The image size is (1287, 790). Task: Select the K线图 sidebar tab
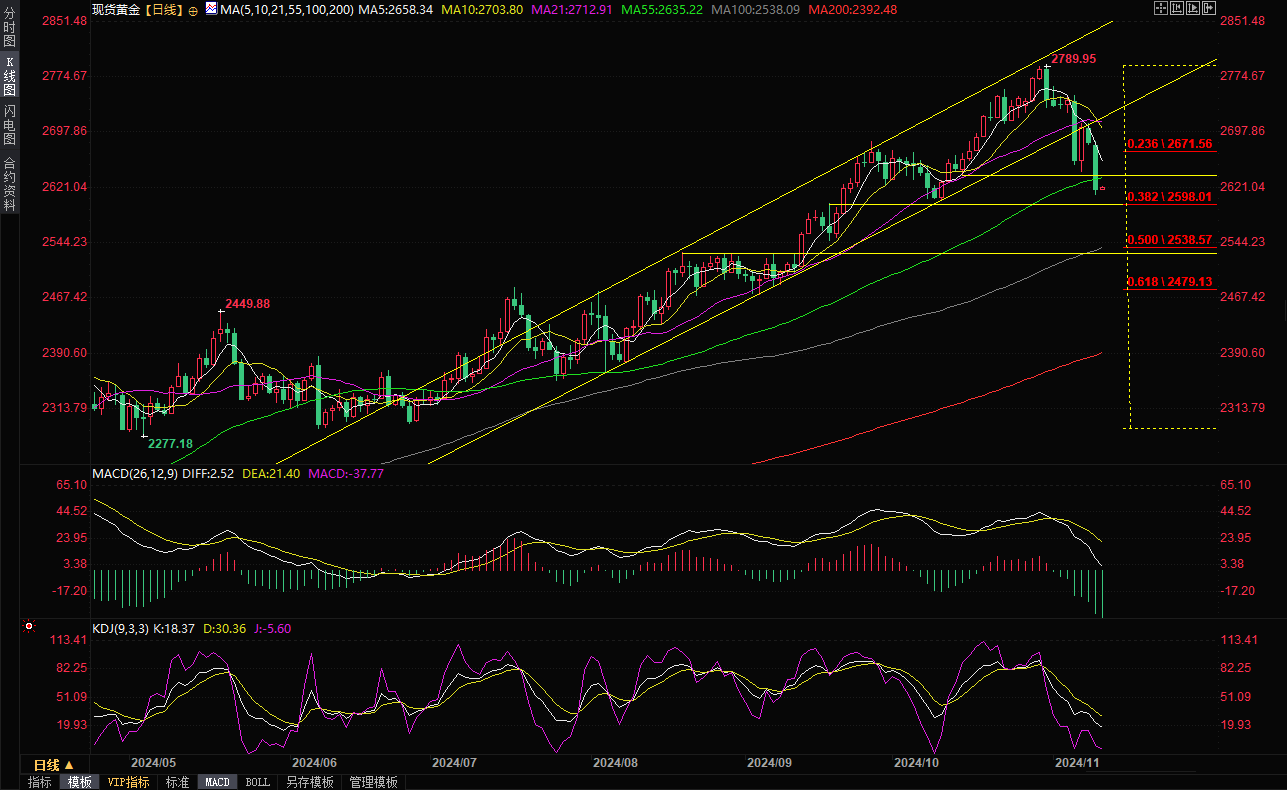coord(9,76)
